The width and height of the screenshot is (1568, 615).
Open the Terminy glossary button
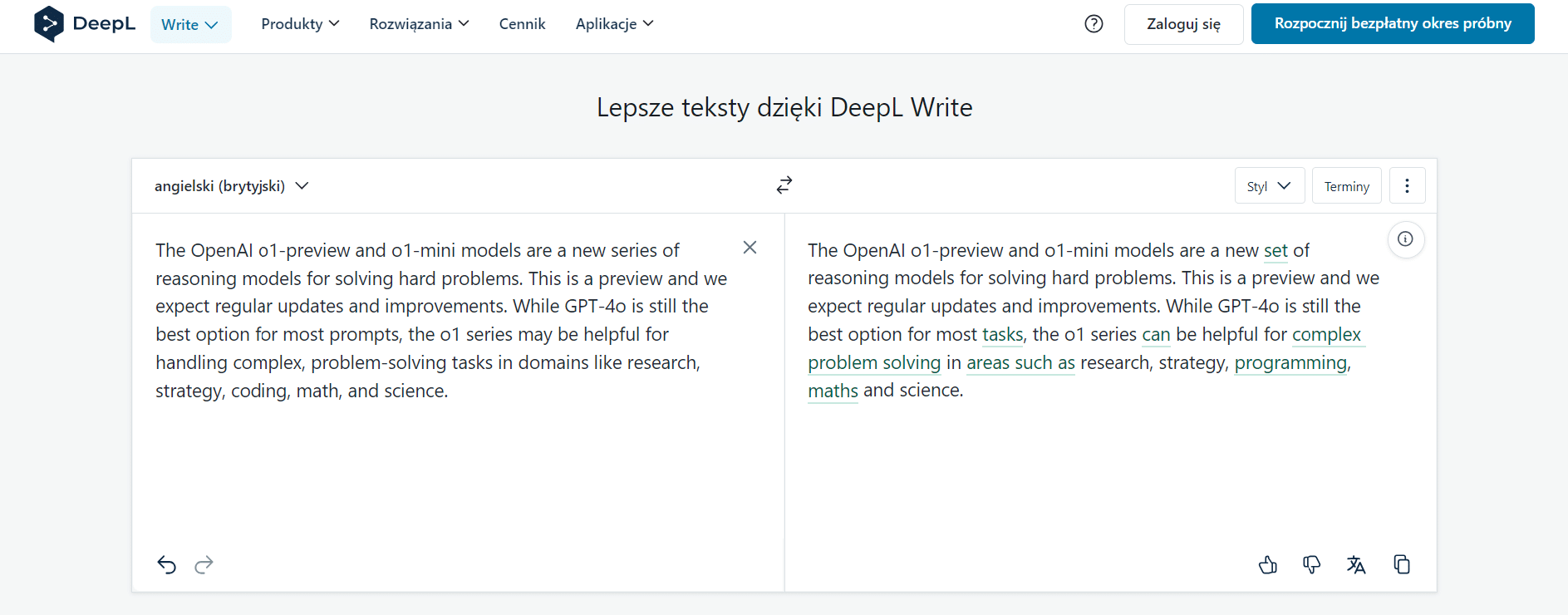coord(1346,186)
